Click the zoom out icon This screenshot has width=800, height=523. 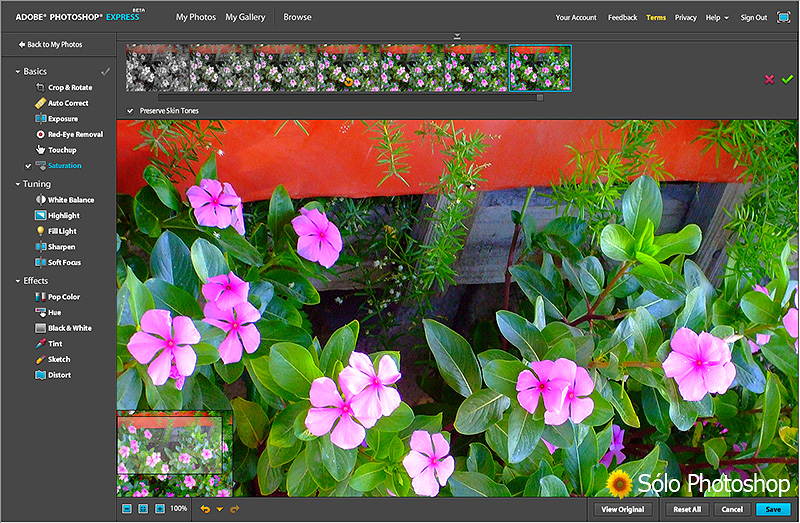[x=127, y=509]
